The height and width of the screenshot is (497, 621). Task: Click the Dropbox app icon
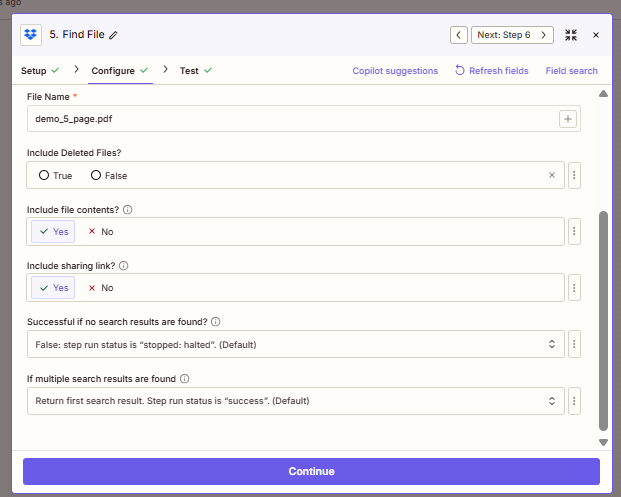pyautogui.click(x=30, y=35)
